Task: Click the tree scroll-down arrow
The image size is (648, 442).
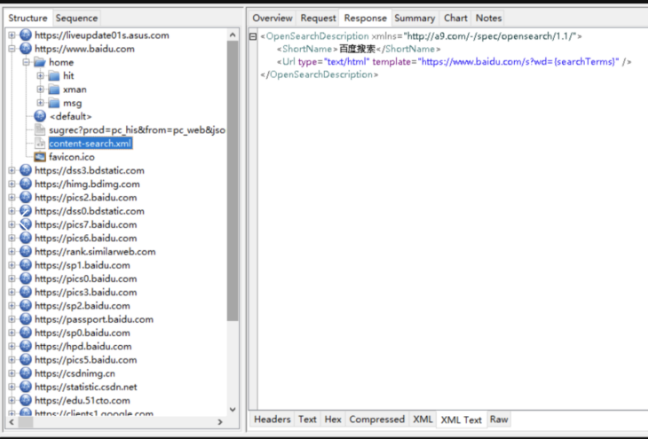Action: tap(233, 409)
